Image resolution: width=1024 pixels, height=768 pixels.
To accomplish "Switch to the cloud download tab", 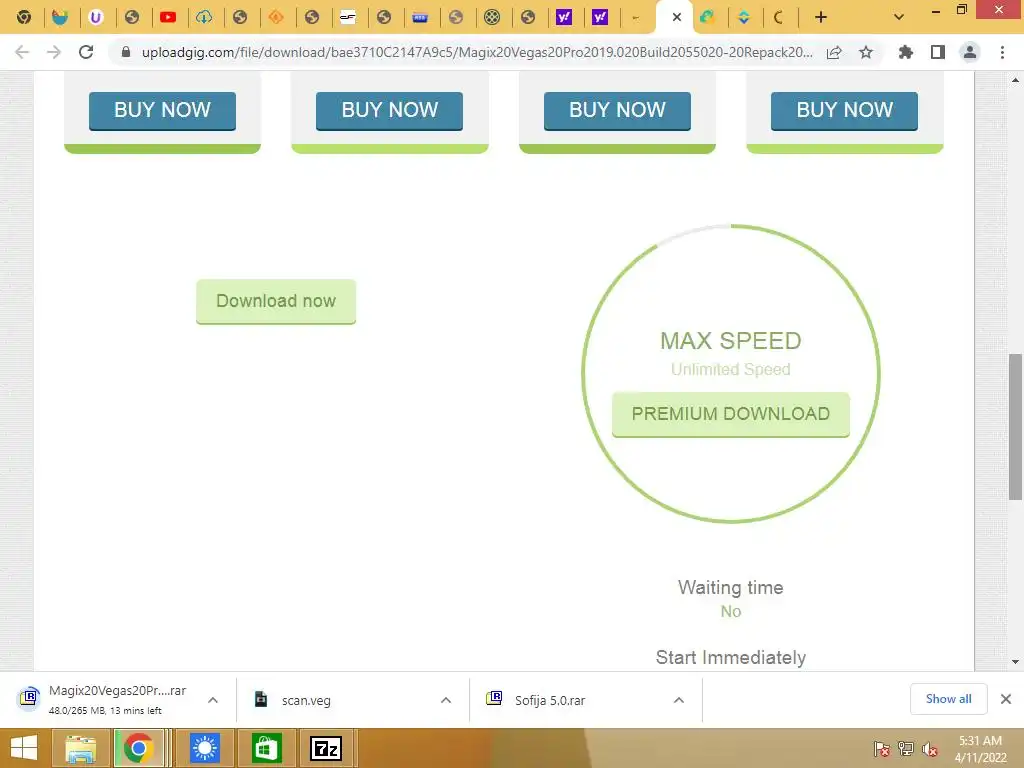I will (x=204, y=17).
